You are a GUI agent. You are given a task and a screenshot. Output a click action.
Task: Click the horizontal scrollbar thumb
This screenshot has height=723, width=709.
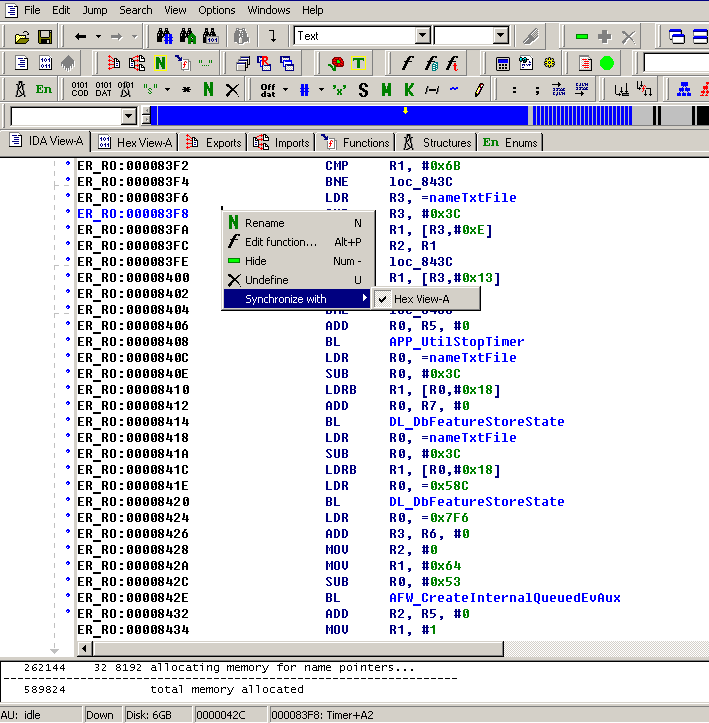click(298, 649)
